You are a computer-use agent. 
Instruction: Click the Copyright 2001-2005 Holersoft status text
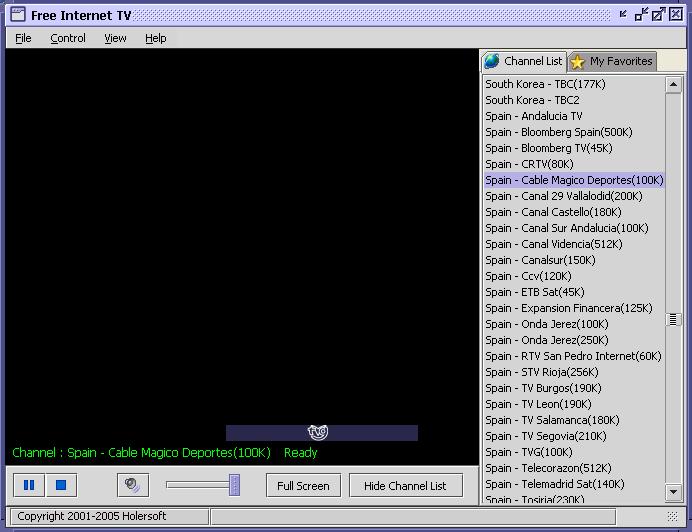[91, 516]
